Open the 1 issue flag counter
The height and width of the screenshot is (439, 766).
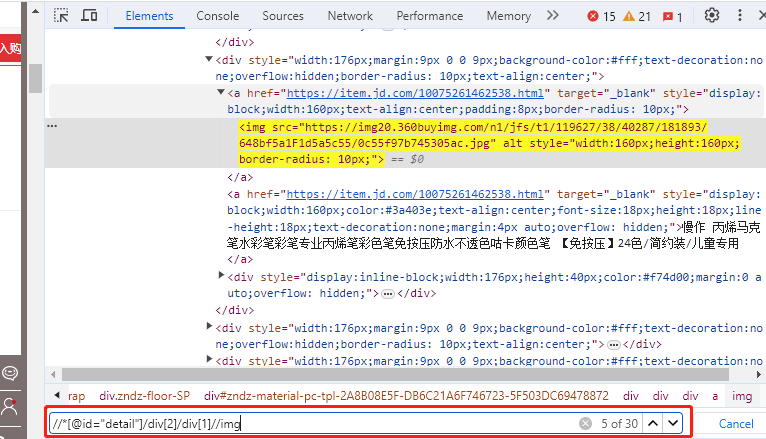pos(672,17)
